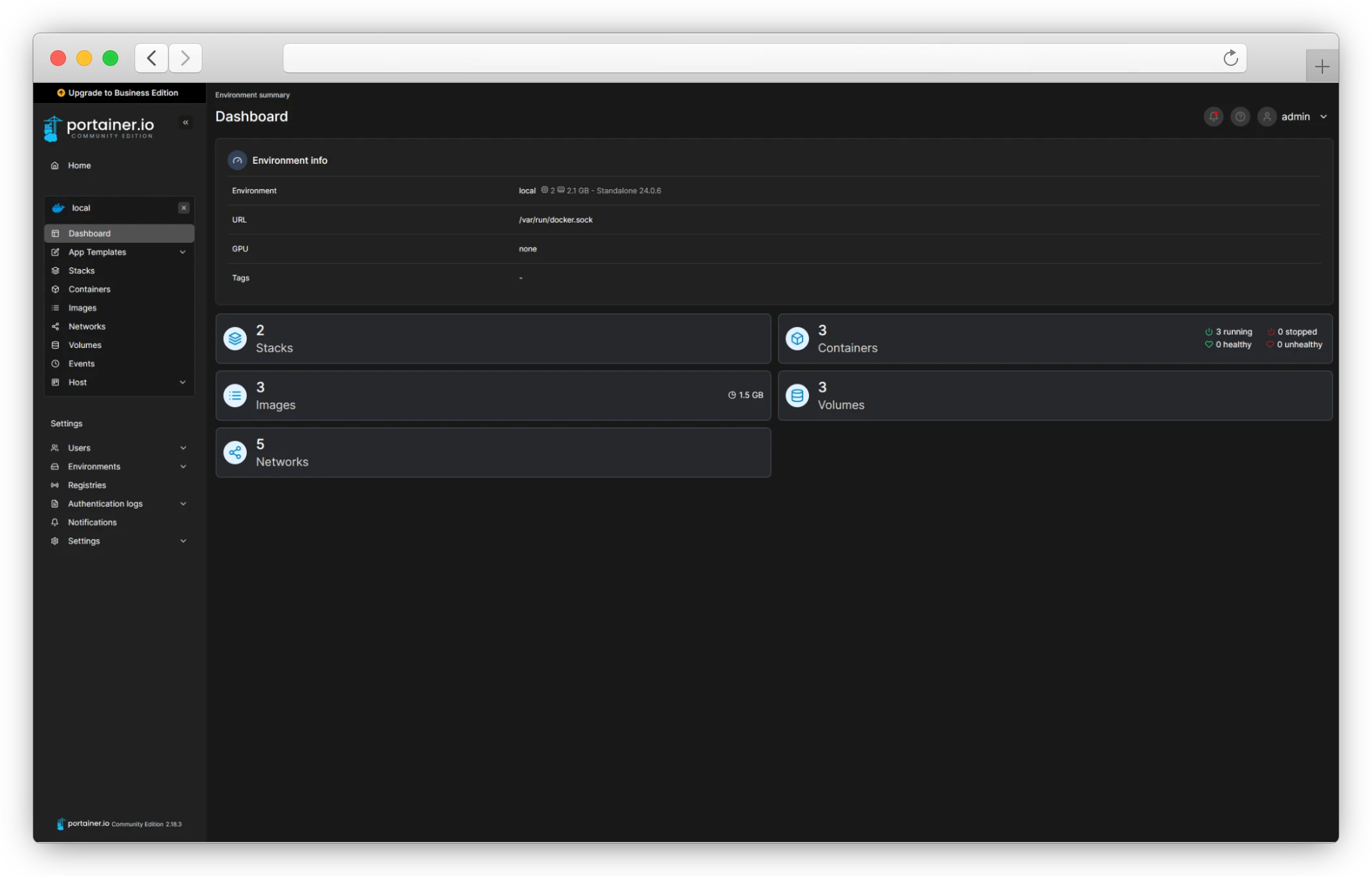The image size is (1372, 876).
Task: Click Upgrade to Business Edition link
Action: point(118,93)
